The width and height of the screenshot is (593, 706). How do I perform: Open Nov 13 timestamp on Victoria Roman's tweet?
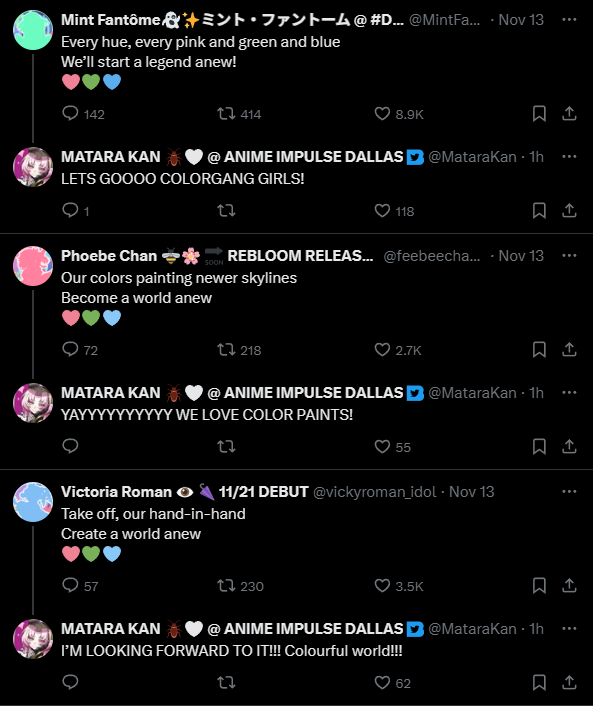coord(471,492)
